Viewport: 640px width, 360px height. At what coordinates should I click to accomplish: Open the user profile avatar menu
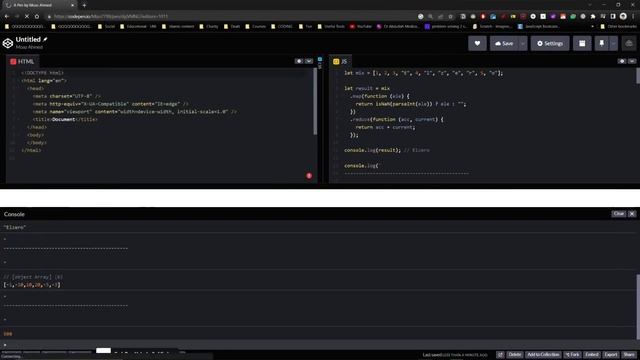tap(629, 43)
